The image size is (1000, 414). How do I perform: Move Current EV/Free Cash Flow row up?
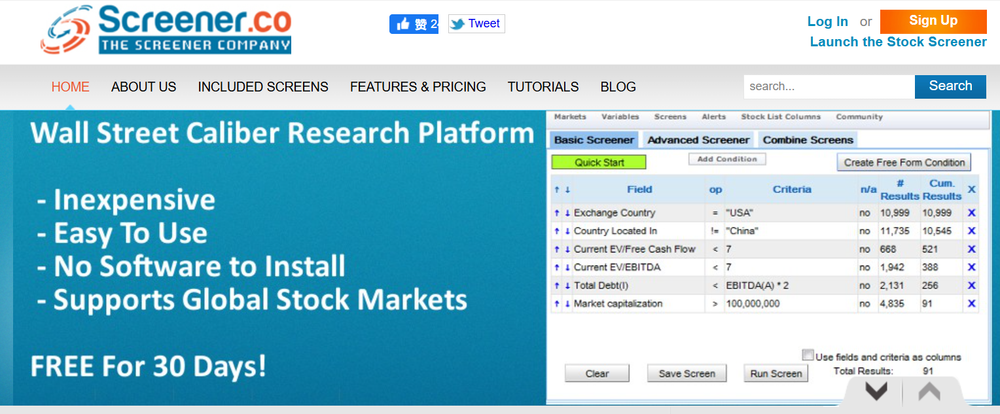557,249
